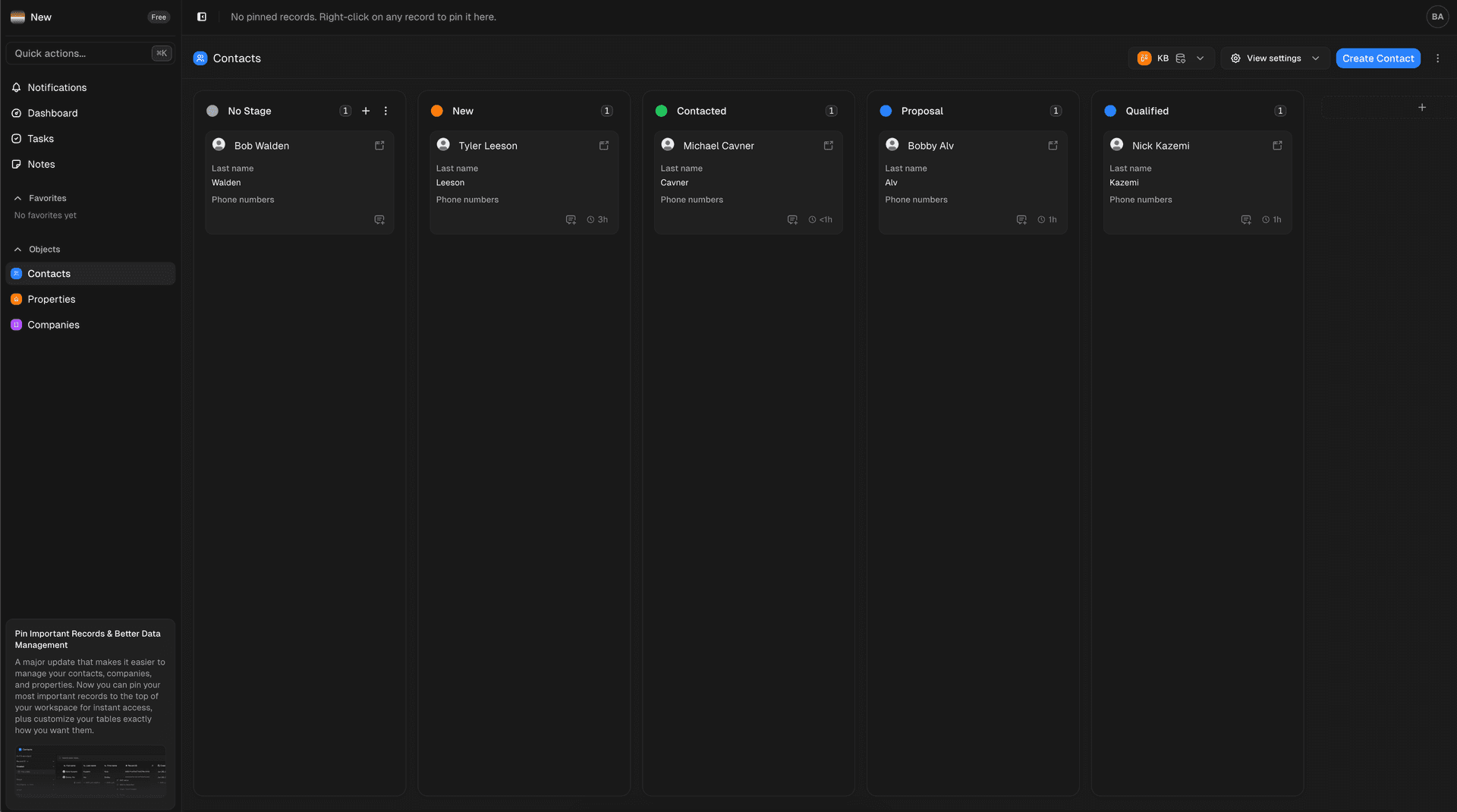Open the Notifications panel in the sidebar

[56, 87]
